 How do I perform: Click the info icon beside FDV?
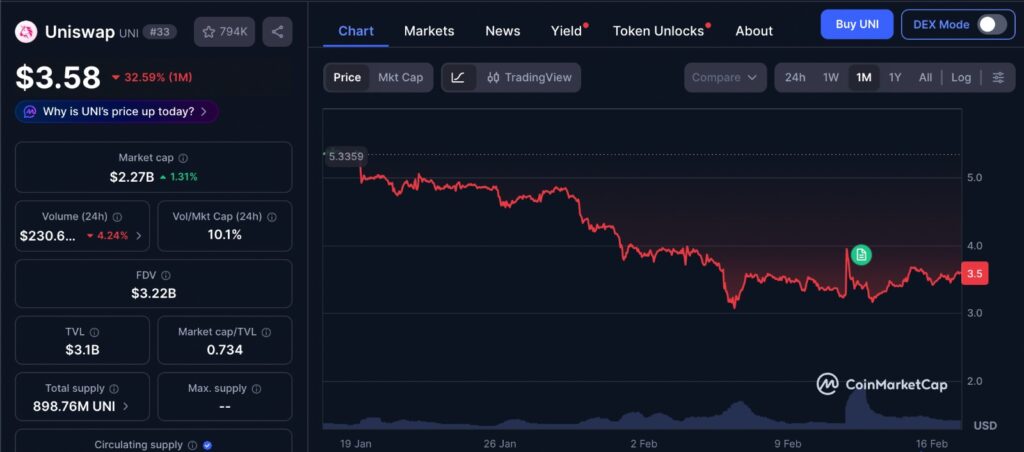pyautogui.click(x=166, y=276)
